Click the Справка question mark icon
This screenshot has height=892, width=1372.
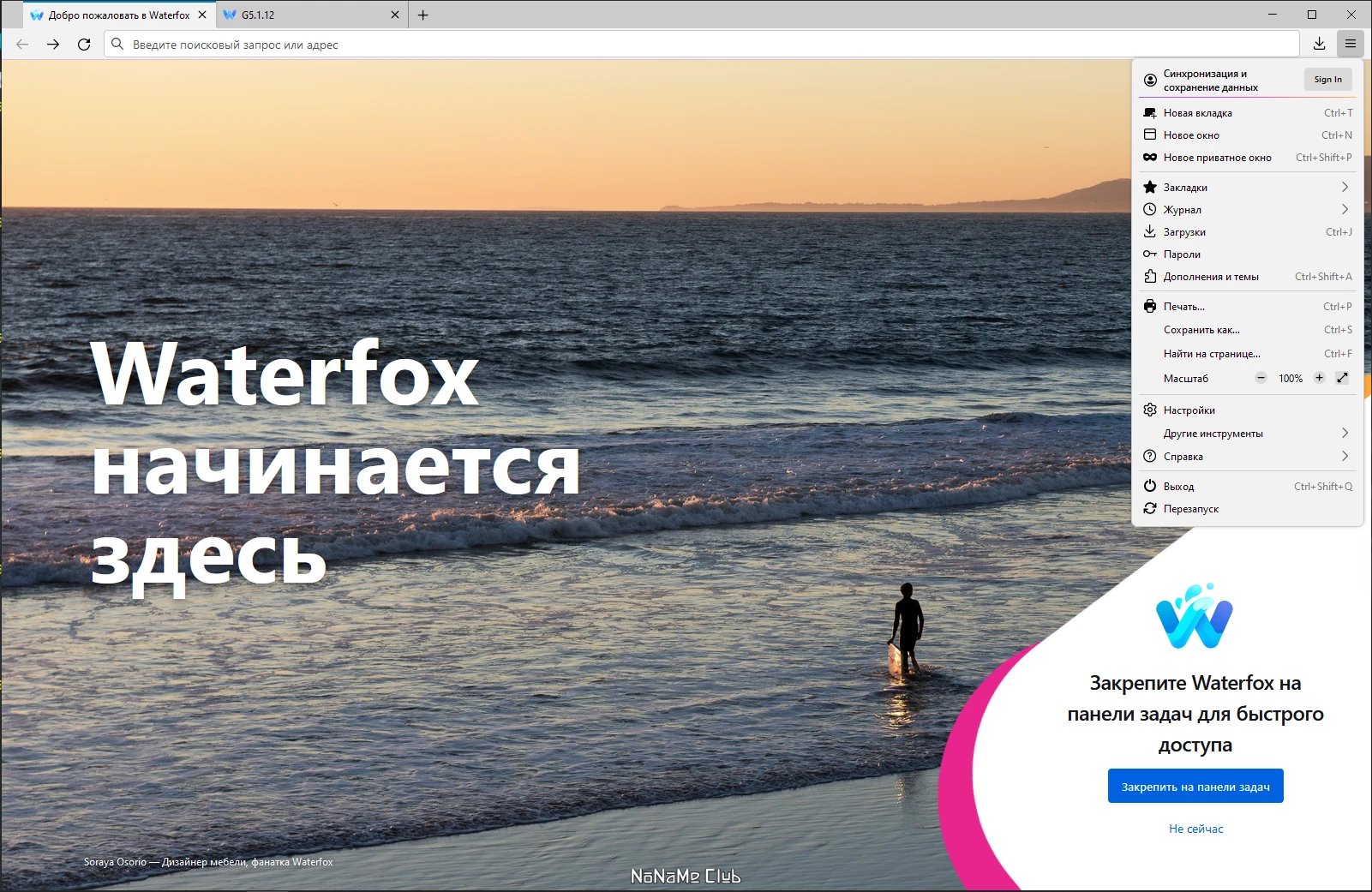(x=1150, y=456)
